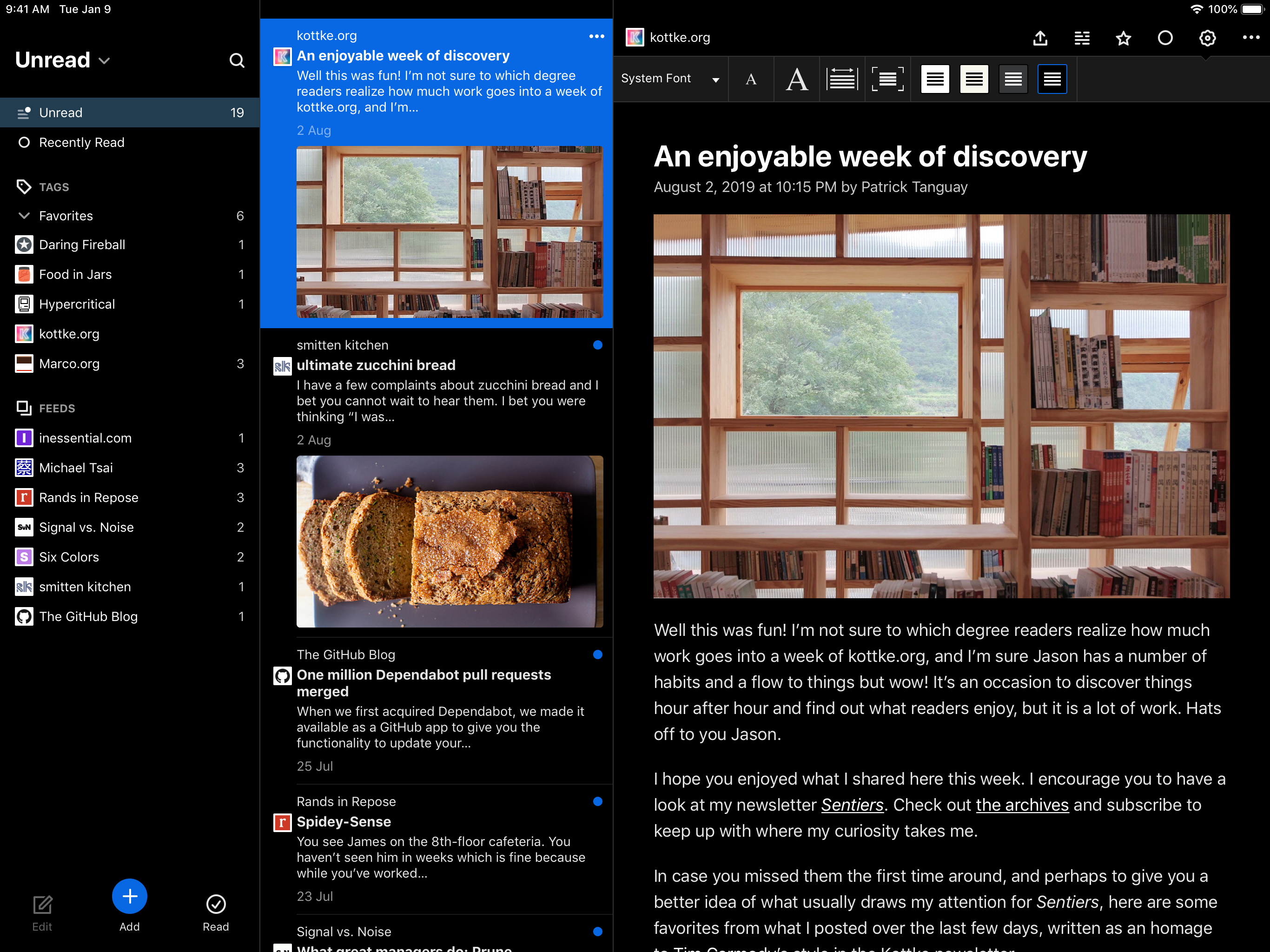Tap the blue Add button
Viewport: 1270px width, 952px height.
[129, 896]
